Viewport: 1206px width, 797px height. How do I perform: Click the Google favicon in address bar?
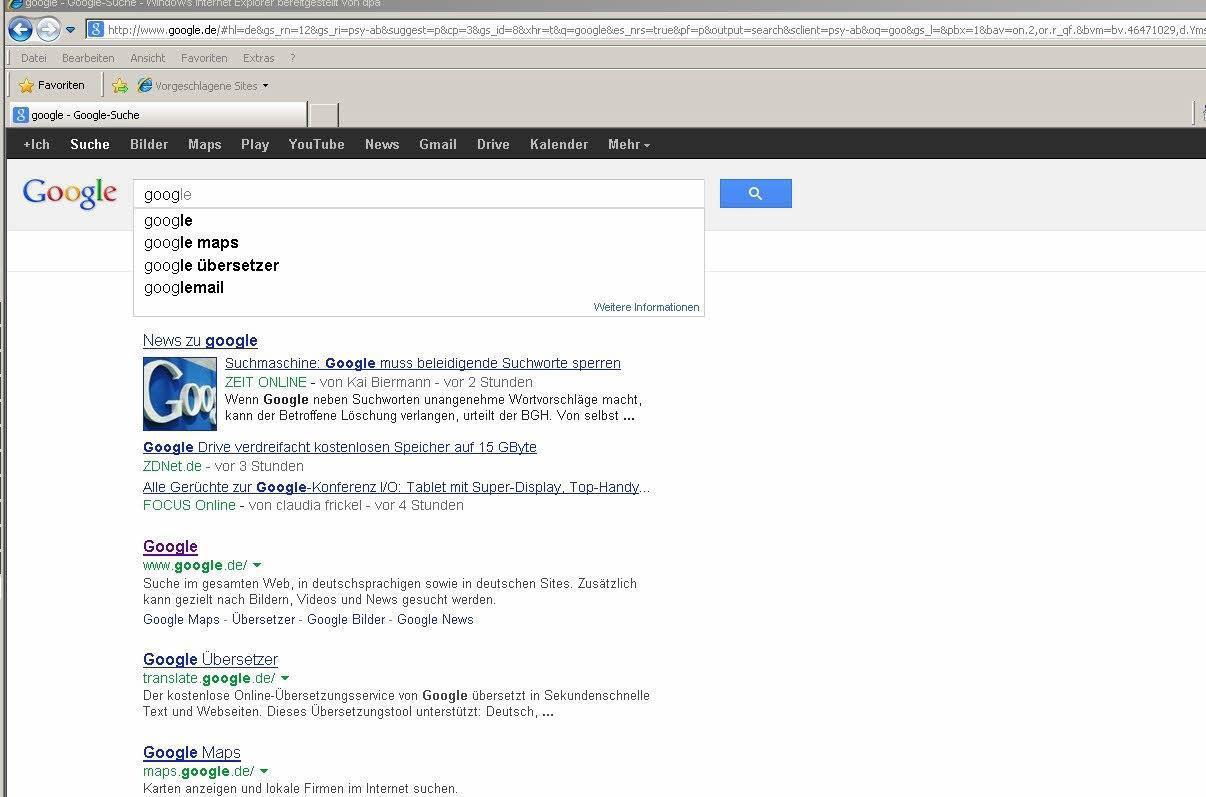[96, 30]
